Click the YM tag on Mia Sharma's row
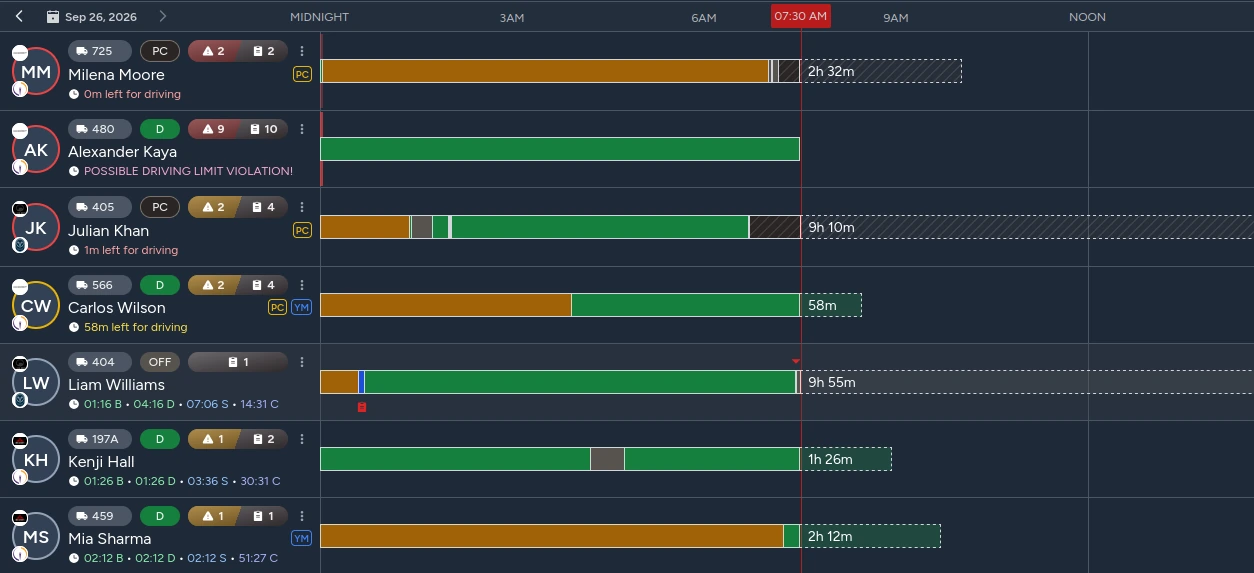The height and width of the screenshot is (573, 1254). (x=302, y=538)
